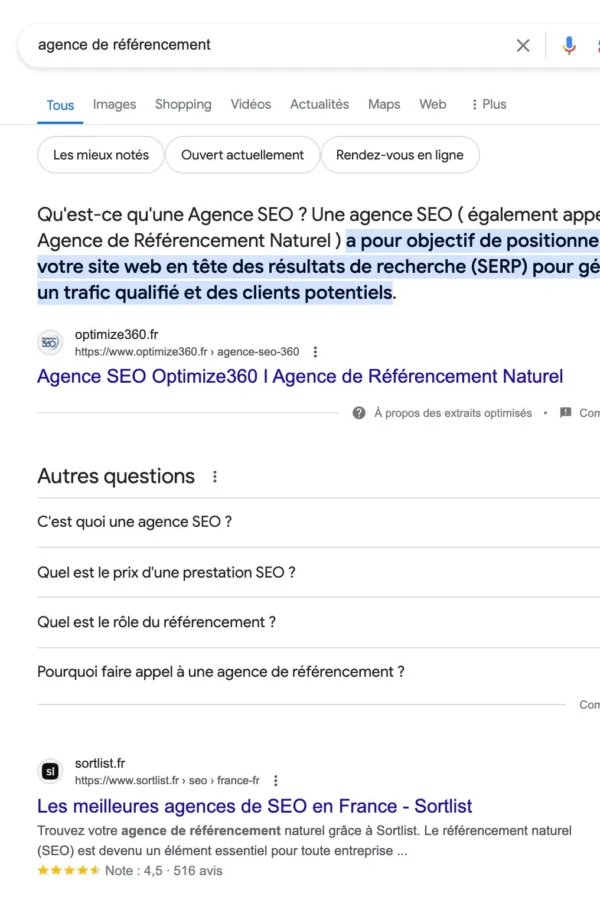600x900 pixels.
Task: Open options menu for sortlist.fr result
Action: tap(276, 781)
